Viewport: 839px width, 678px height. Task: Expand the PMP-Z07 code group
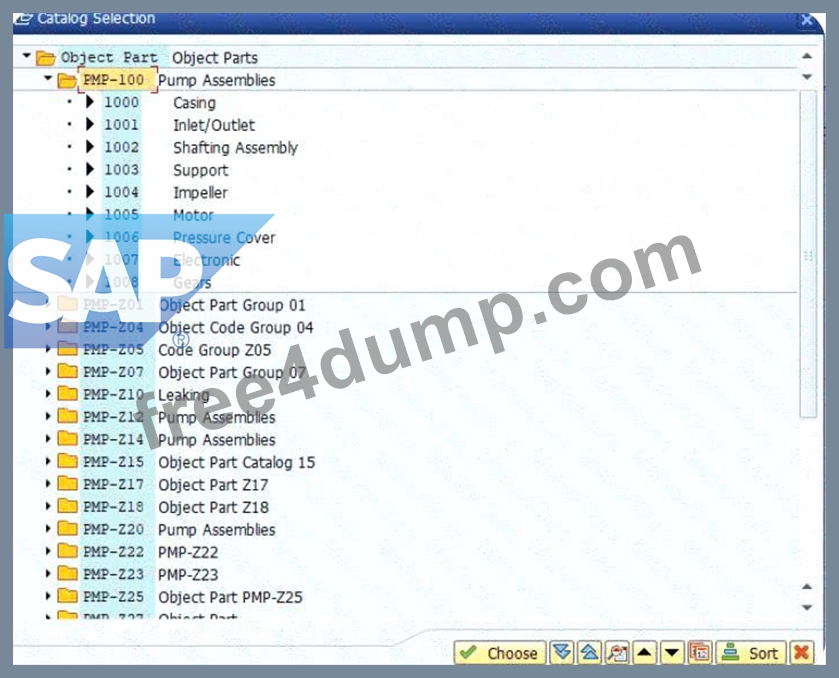point(48,371)
